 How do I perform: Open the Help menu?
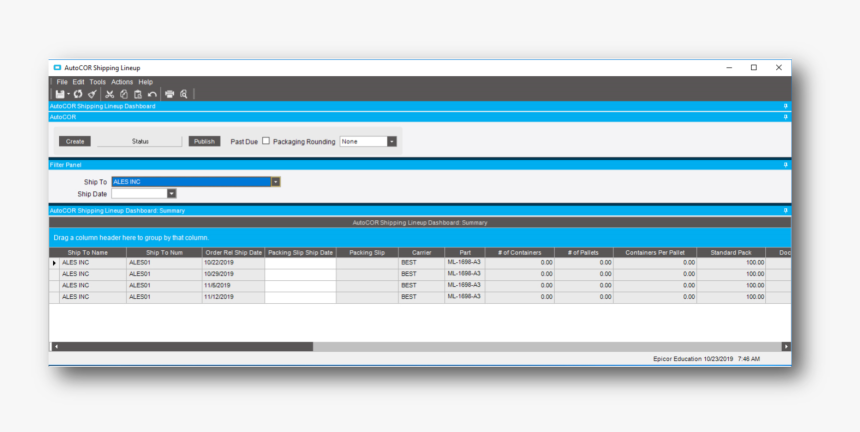(145, 82)
